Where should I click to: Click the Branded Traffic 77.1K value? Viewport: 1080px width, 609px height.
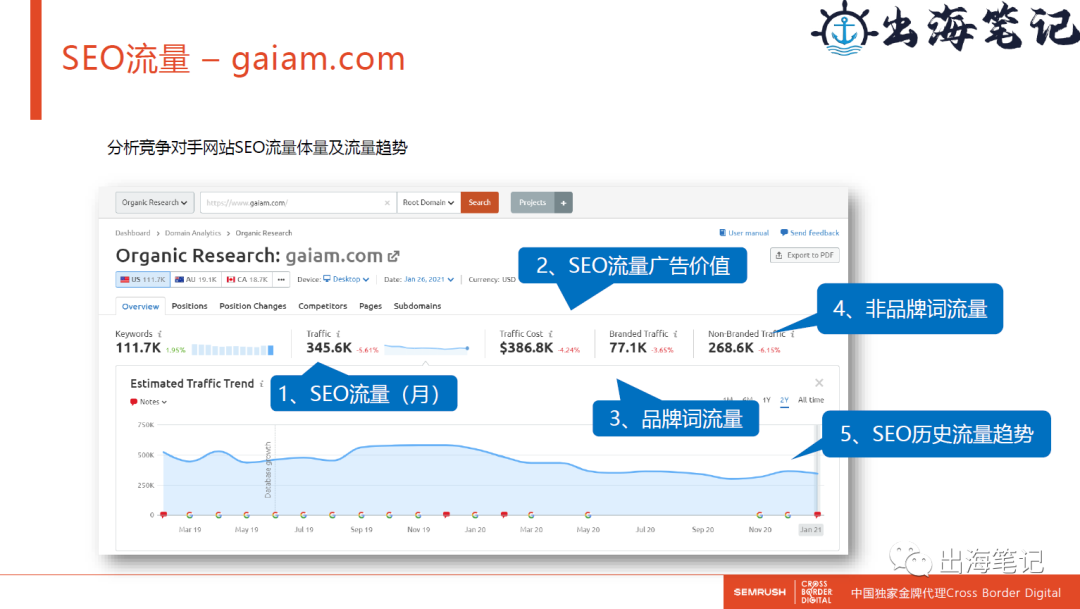coord(627,348)
